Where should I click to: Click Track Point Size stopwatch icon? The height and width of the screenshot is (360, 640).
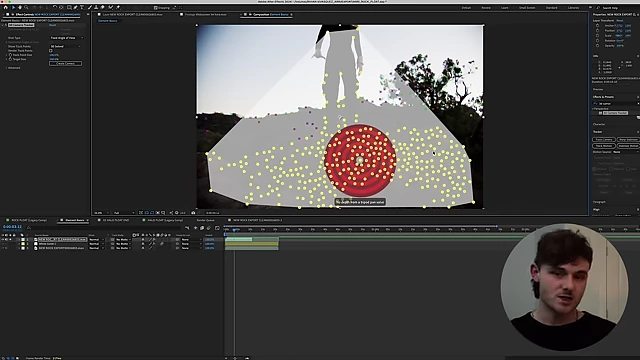pos(10,55)
